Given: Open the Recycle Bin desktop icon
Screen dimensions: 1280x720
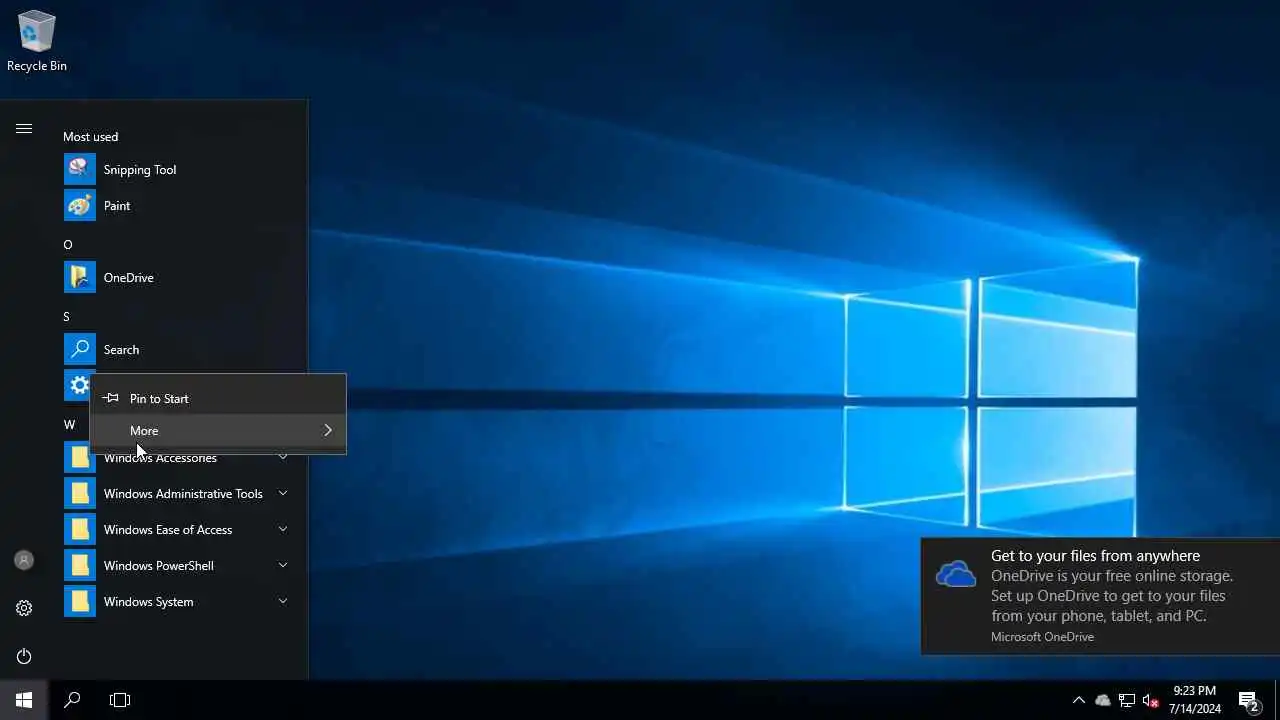Looking at the screenshot, I should coord(37,41).
